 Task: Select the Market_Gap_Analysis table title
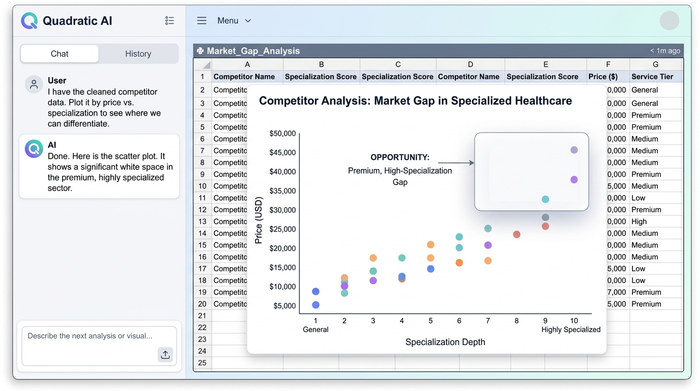253,51
